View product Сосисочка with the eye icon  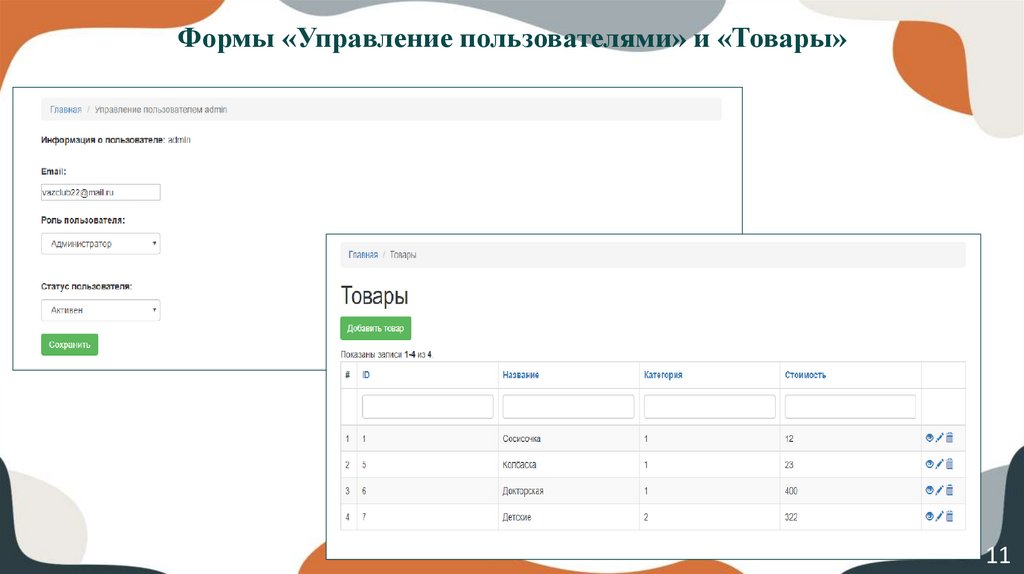[x=929, y=438]
